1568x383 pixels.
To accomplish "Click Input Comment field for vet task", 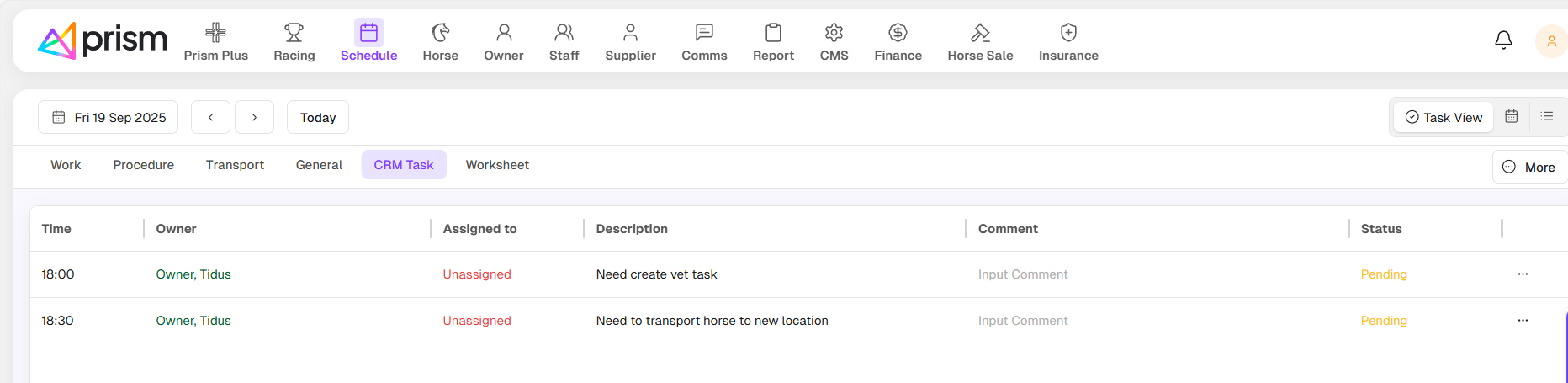I will click(x=1023, y=274).
